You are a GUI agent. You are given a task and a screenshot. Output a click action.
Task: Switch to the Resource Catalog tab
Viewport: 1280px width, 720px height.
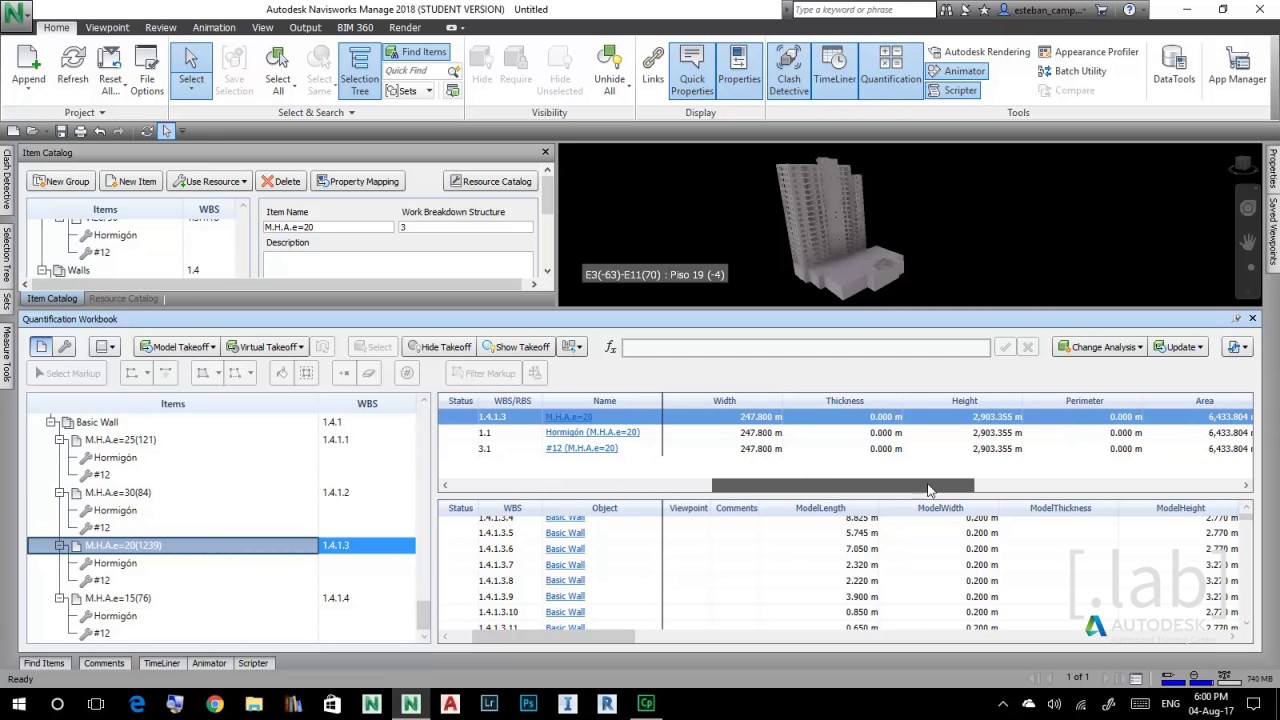(123, 298)
